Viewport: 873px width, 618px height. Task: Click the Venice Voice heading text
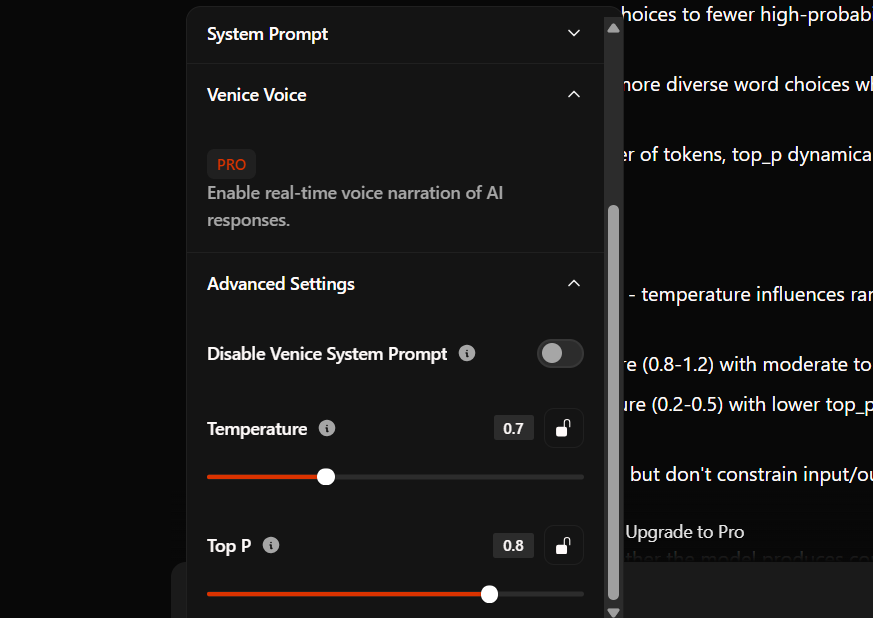point(257,95)
